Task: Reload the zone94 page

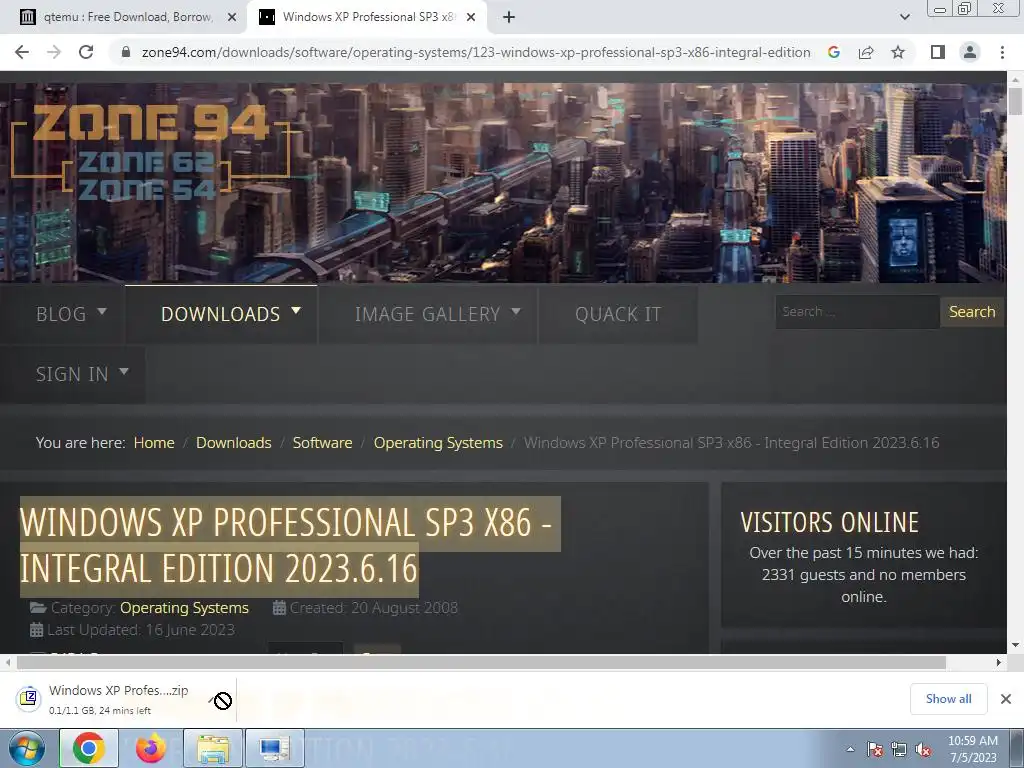Action: pyautogui.click(x=86, y=52)
